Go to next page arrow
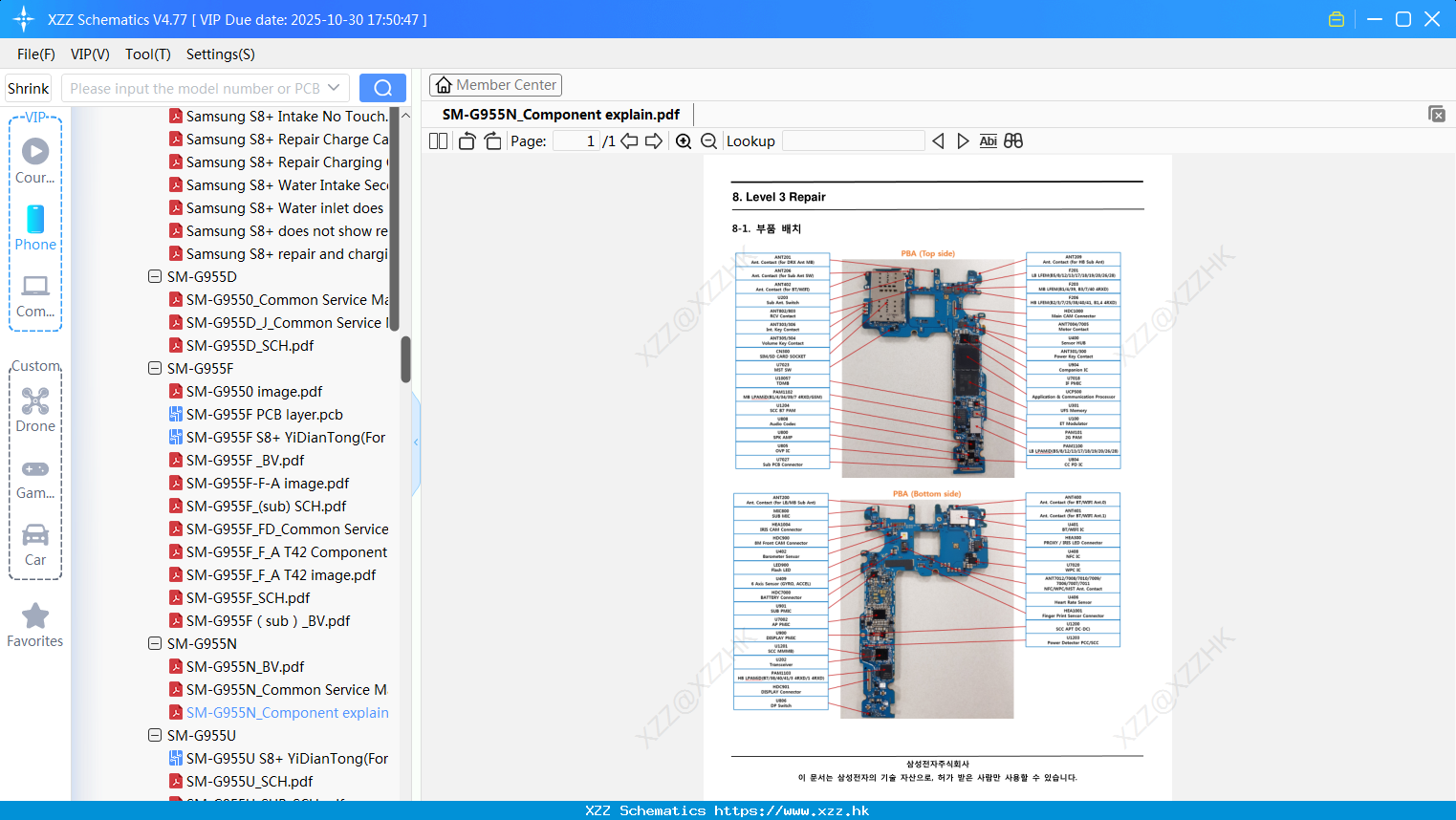 click(x=654, y=140)
